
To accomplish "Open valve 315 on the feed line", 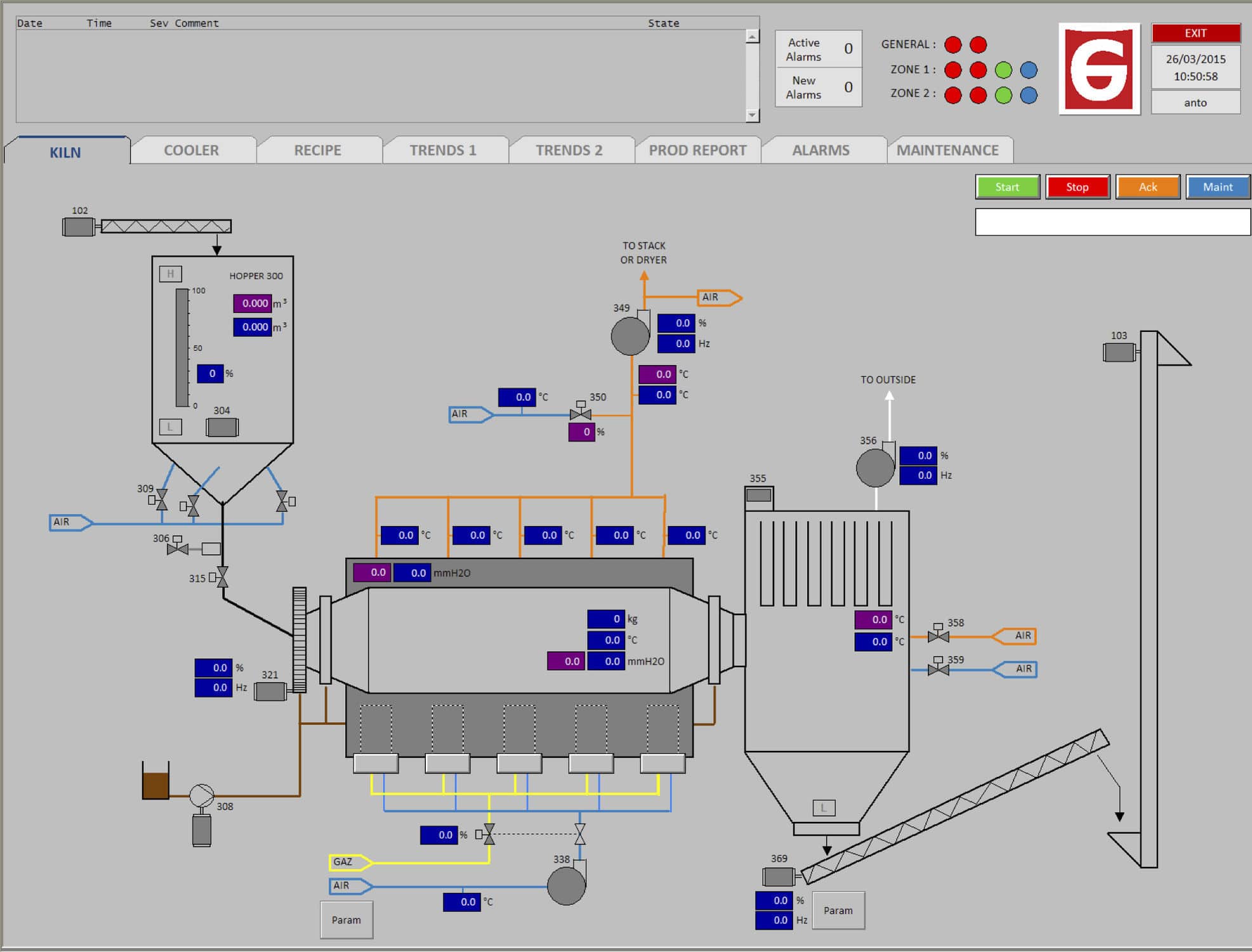I will pyautogui.click(x=223, y=578).
